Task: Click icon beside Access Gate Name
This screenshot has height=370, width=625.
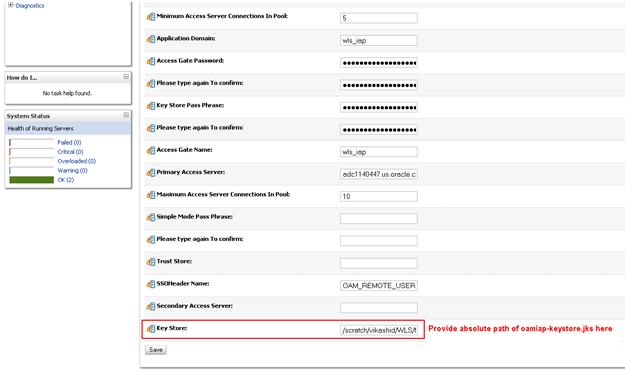Action: pos(151,151)
